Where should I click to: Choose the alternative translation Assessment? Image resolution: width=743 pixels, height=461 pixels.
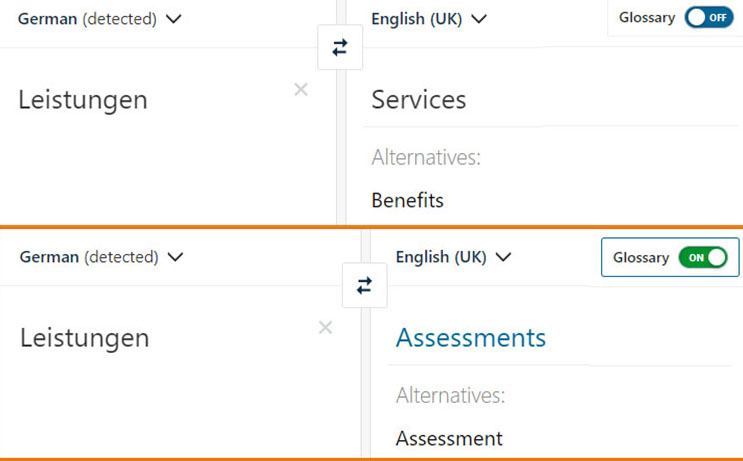(x=449, y=439)
